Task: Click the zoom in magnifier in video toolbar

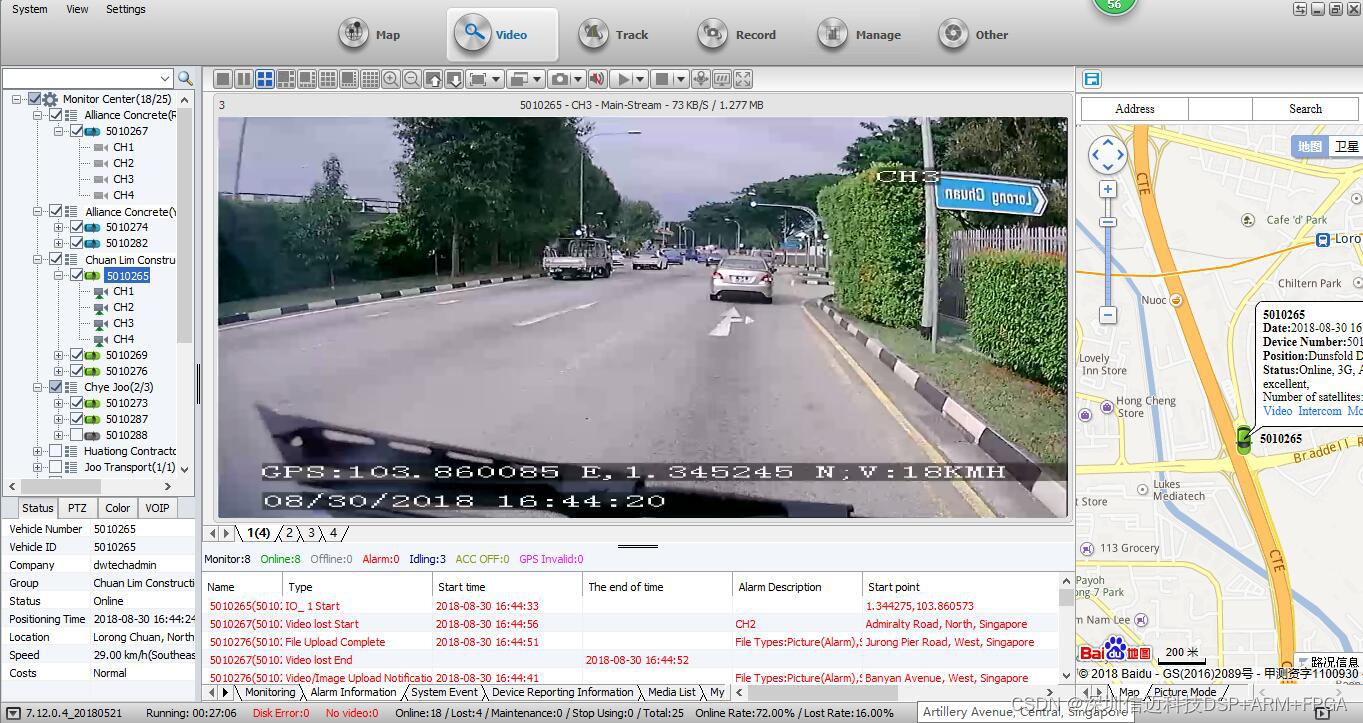Action: click(x=390, y=79)
